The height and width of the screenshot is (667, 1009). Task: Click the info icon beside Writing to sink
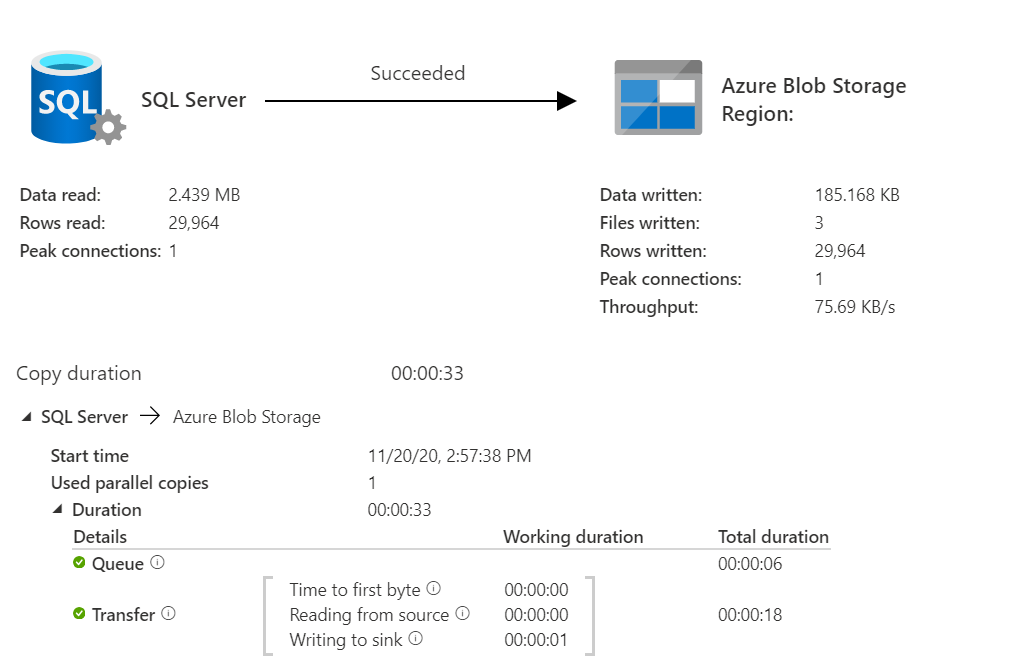point(416,639)
